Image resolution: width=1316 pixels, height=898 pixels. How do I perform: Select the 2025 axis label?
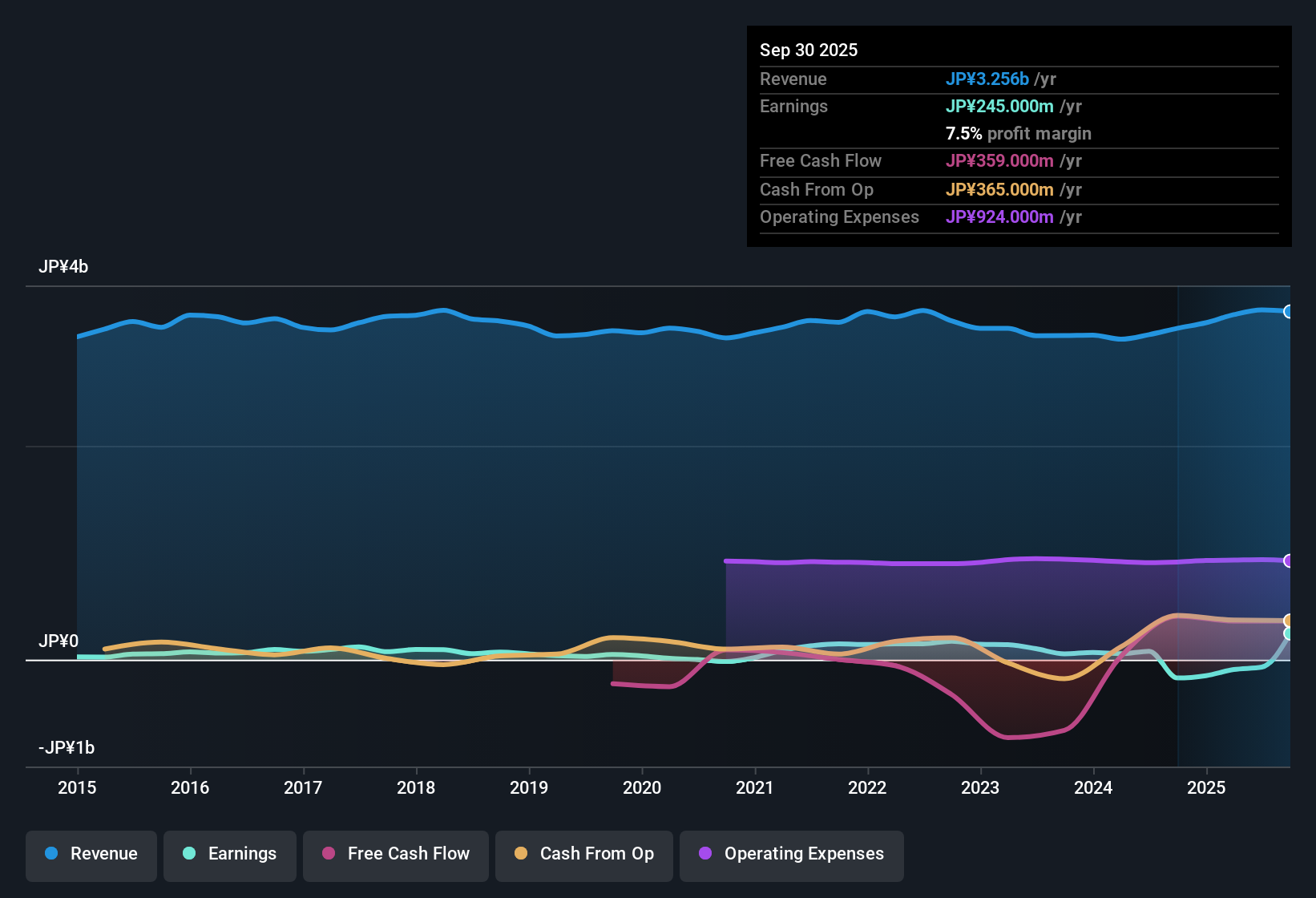pyautogui.click(x=1207, y=788)
